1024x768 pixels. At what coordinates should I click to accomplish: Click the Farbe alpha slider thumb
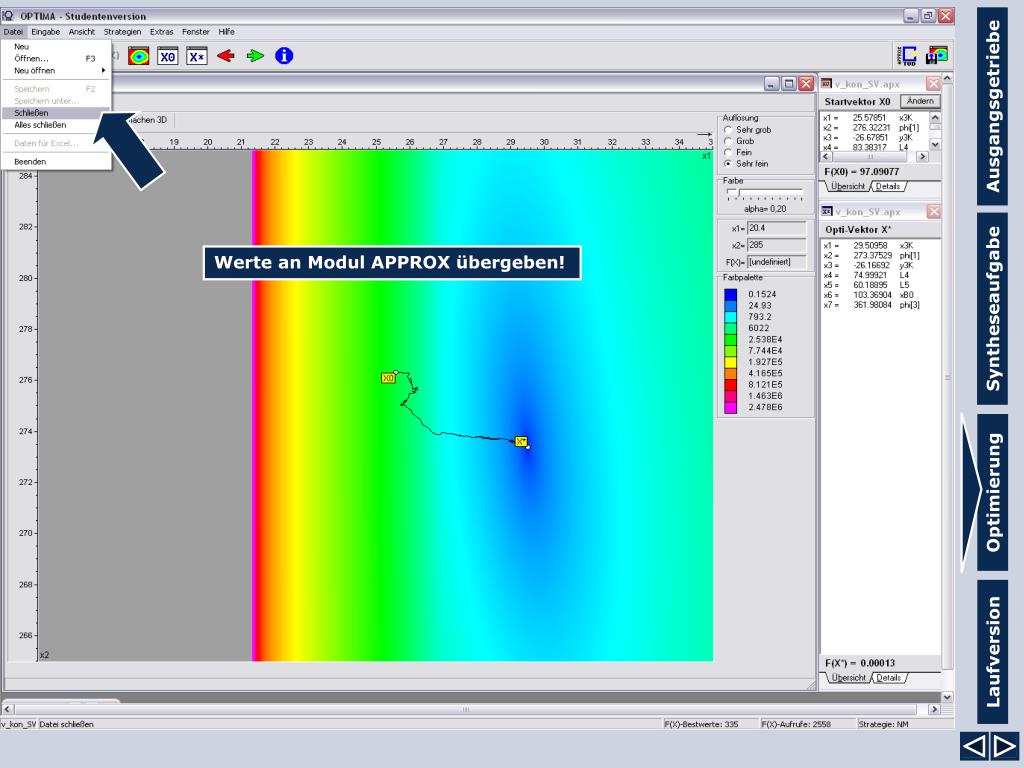click(733, 193)
